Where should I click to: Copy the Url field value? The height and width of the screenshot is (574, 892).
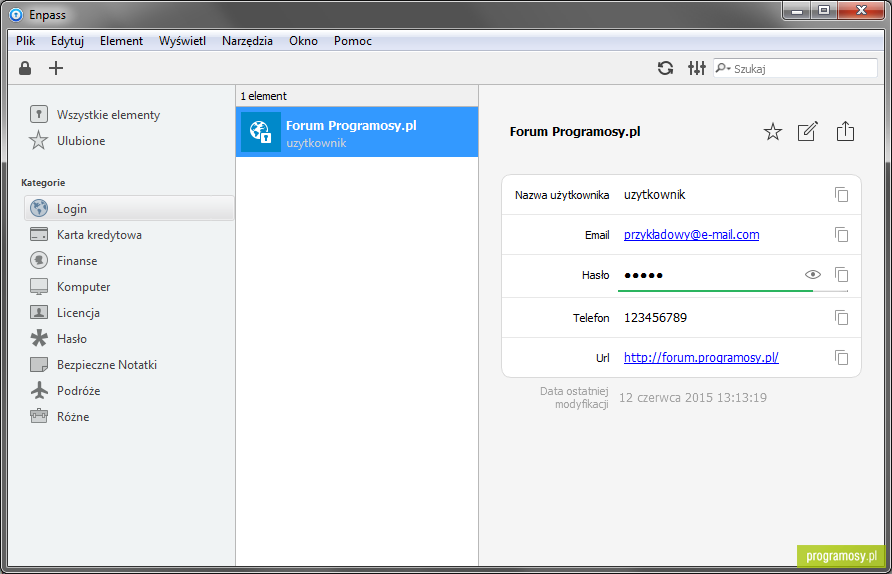841,357
